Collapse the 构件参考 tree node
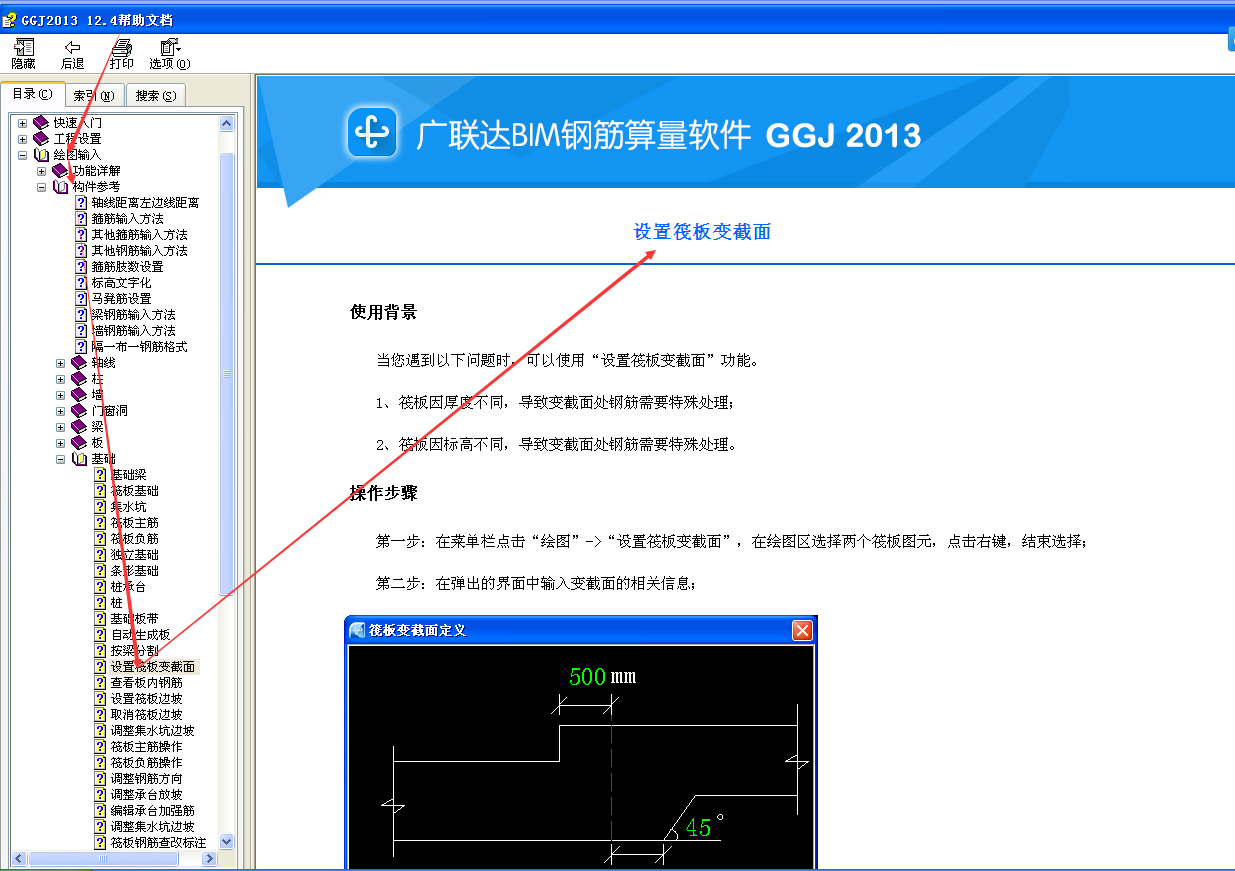The width and height of the screenshot is (1235, 871). coord(41,187)
